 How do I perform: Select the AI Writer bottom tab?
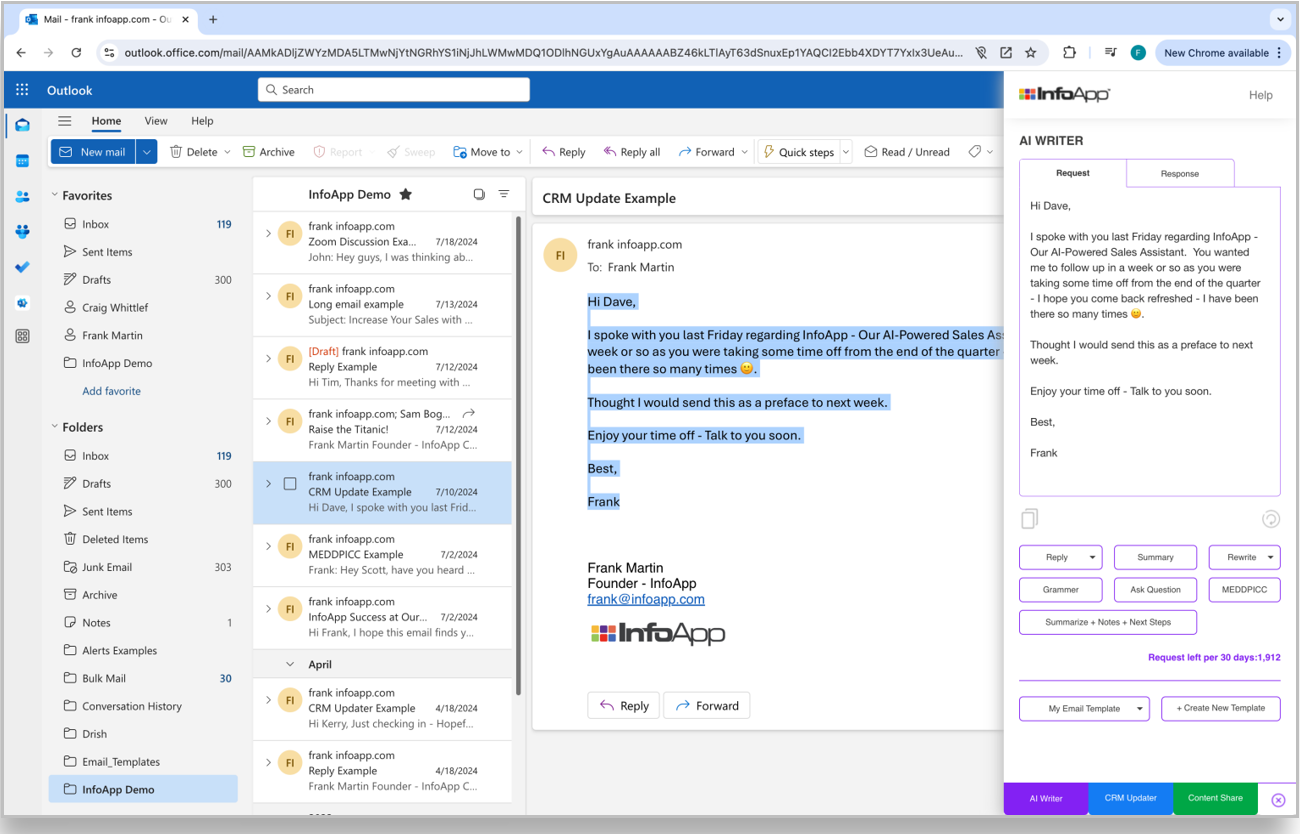click(x=1046, y=798)
